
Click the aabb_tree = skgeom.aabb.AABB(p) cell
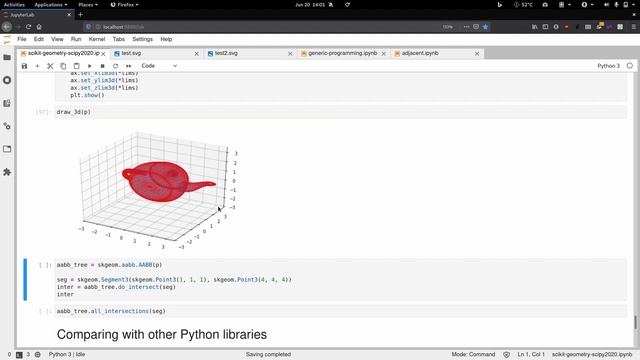point(341,280)
